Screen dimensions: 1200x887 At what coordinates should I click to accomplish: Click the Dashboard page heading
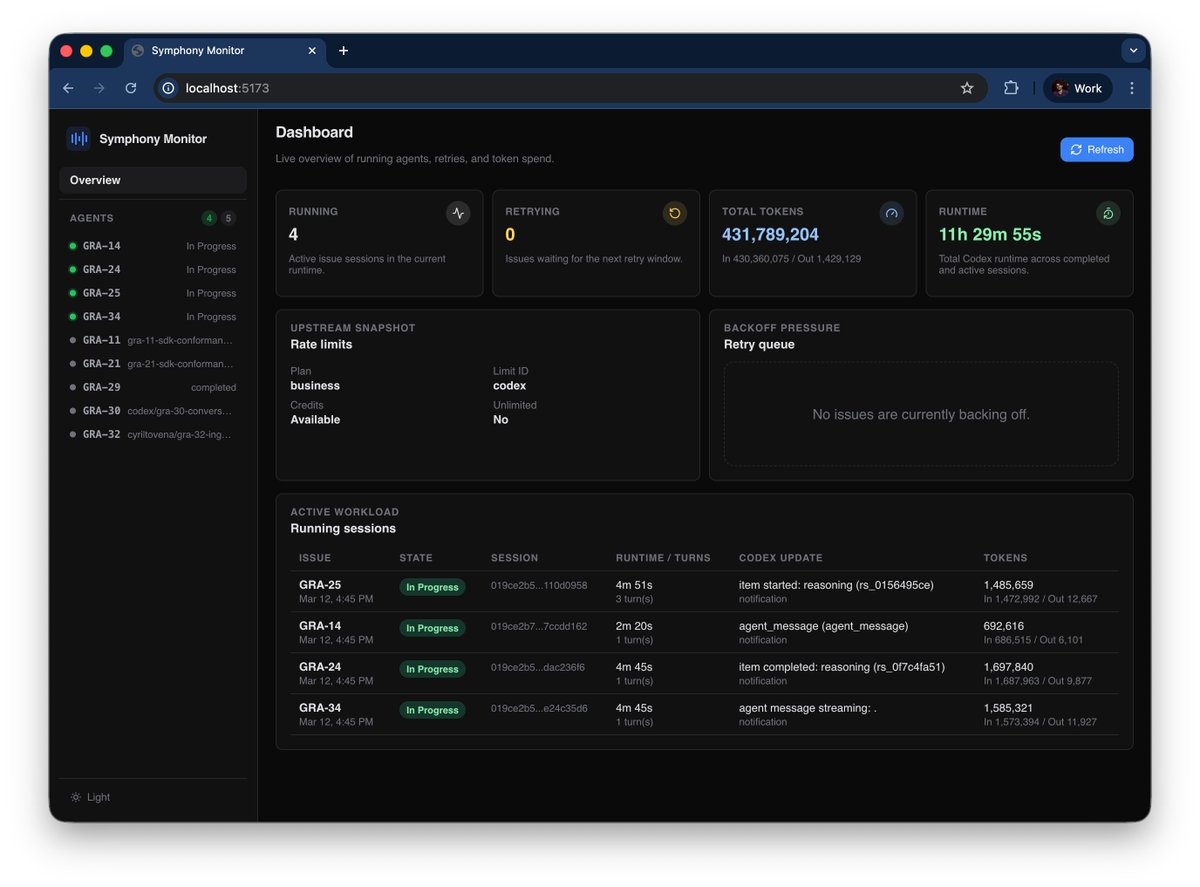(x=314, y=132)
